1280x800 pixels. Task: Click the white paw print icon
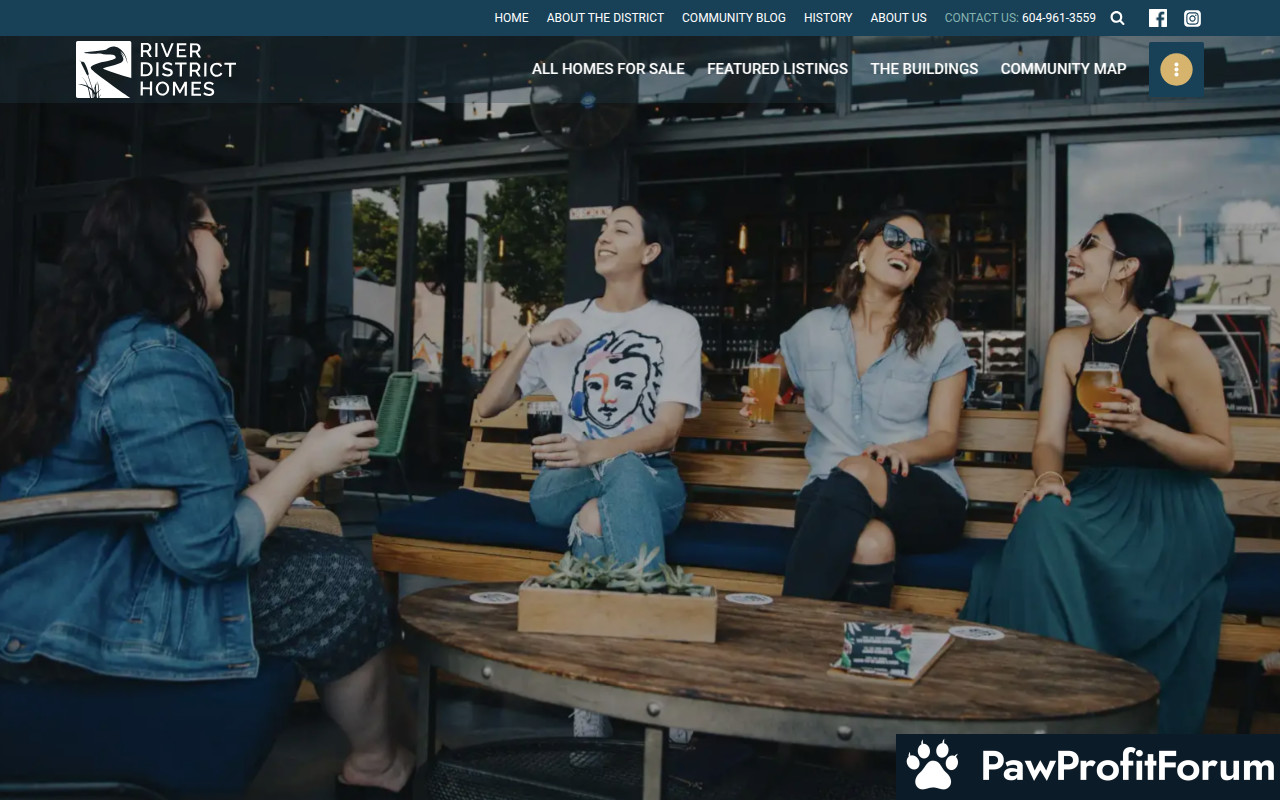932,766
